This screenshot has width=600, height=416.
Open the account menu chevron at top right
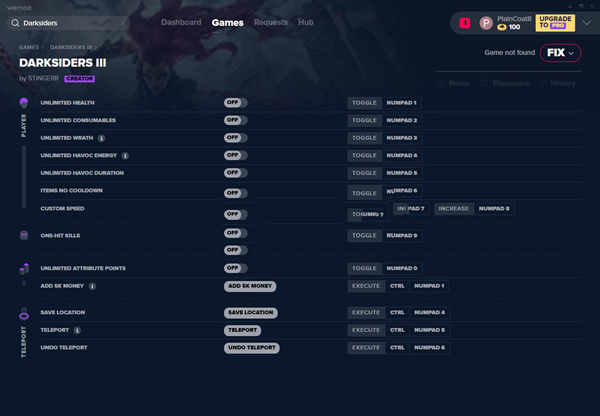pyautogui.click(x=586, y=22)
